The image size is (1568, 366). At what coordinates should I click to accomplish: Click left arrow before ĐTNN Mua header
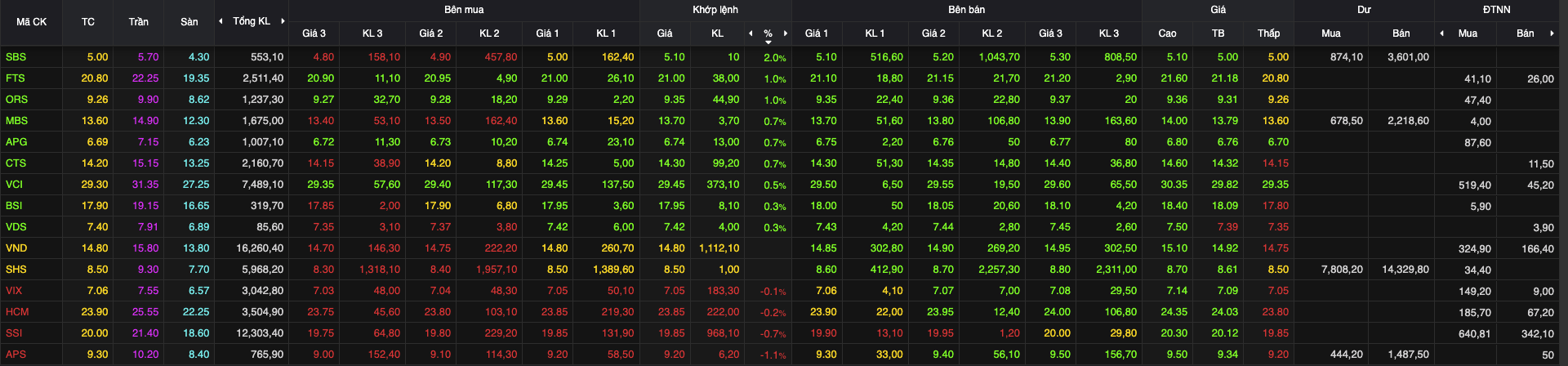coord(1441,33)
